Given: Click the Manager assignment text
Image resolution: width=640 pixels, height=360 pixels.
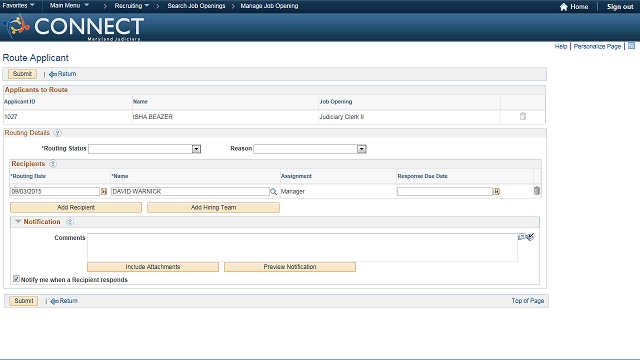Looking at the screenshot, I should click(293, 191).
